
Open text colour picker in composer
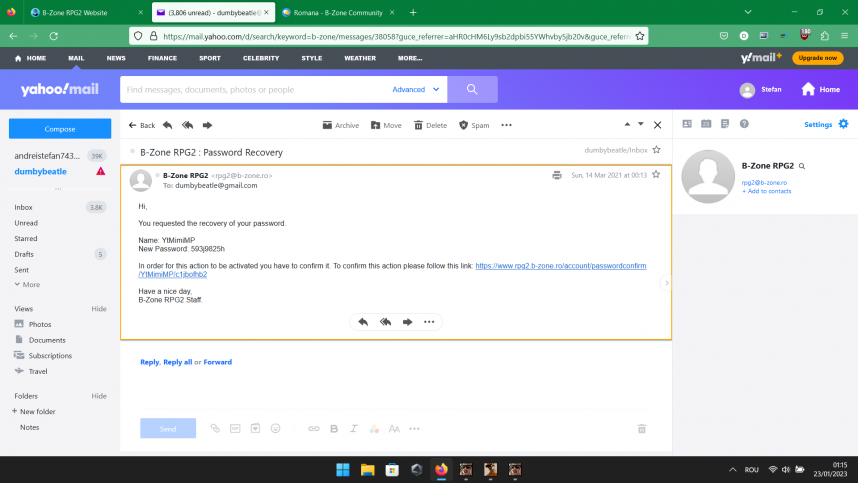(x=374, y=429)
